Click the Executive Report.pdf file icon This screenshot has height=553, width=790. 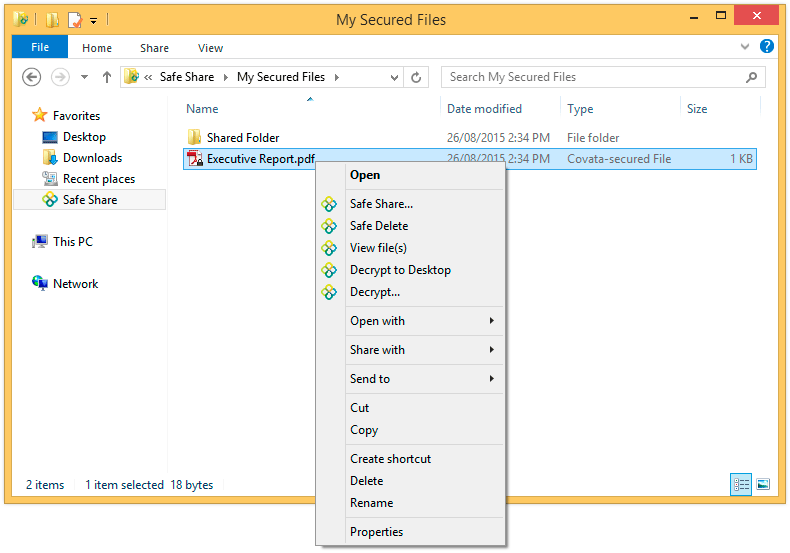194,159
